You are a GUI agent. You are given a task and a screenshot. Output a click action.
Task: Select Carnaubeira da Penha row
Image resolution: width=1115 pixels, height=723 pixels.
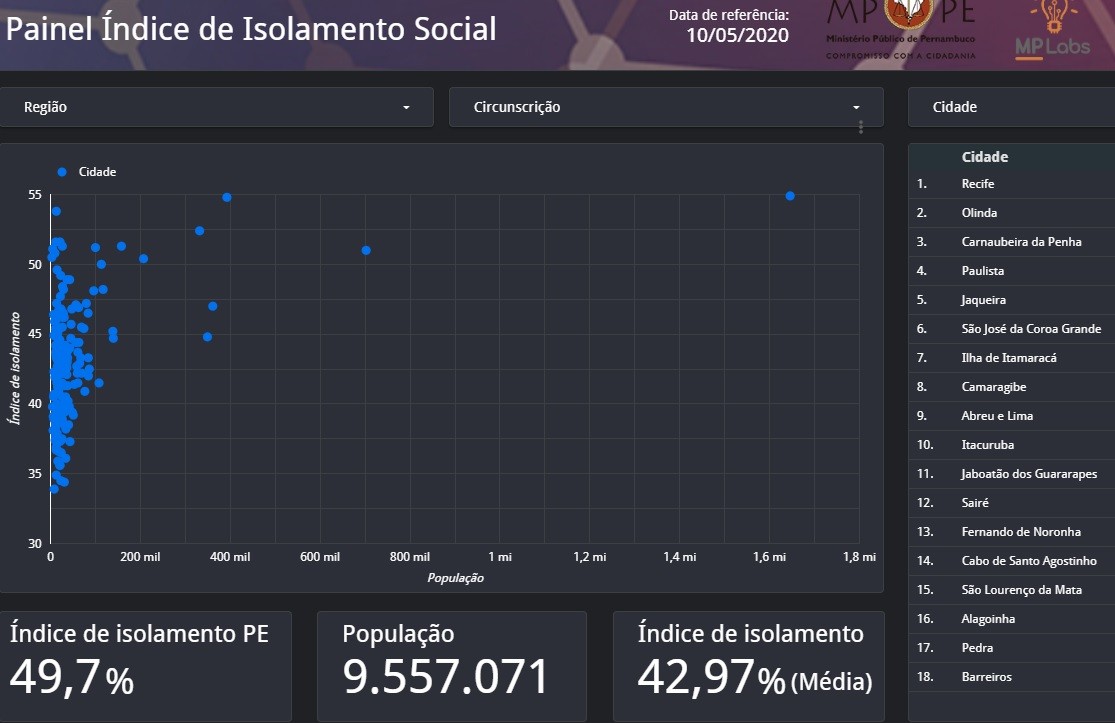[x=1011, y=242]
